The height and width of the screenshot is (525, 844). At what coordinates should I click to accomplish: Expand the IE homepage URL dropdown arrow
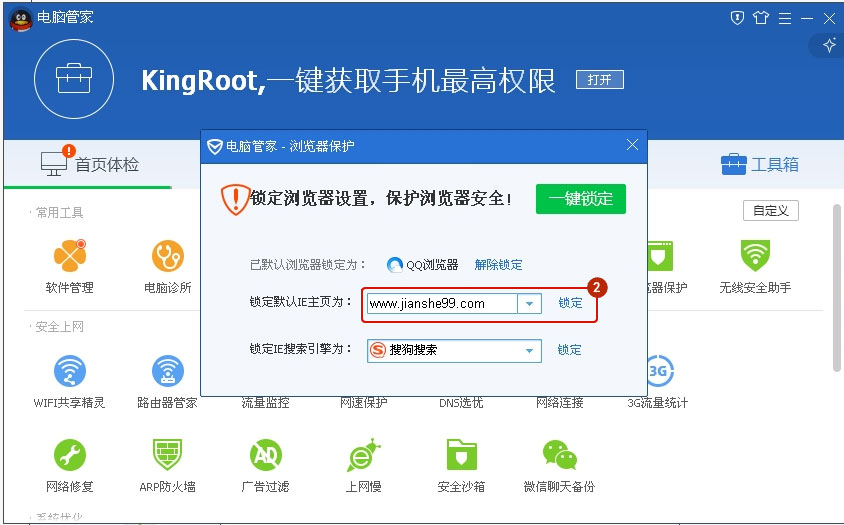[x=529, y=303]
